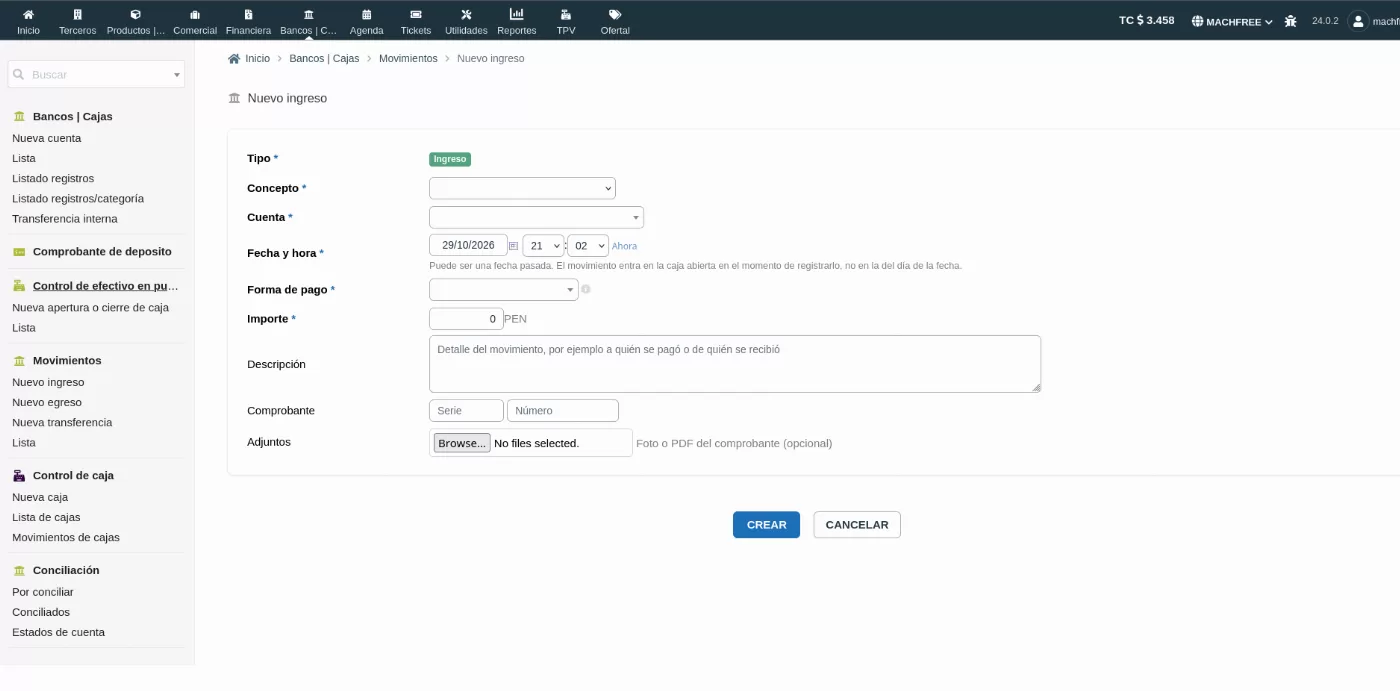Click the Movimientos section bank icon
The height and width of the screenshot is (691, 1400).
(x=19, y=360)
